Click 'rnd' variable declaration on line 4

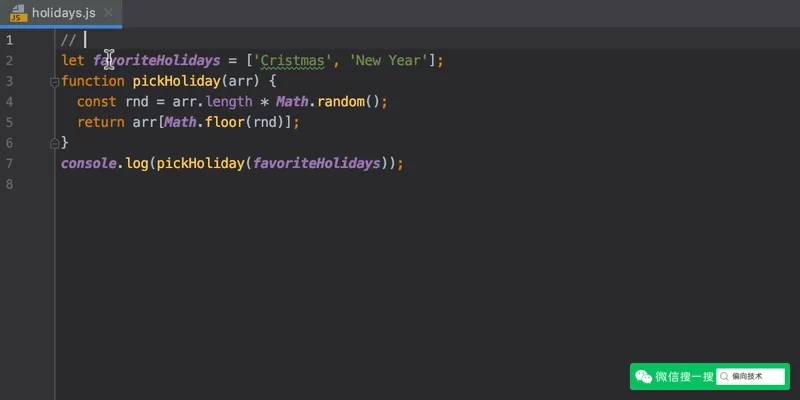point(137,102)
